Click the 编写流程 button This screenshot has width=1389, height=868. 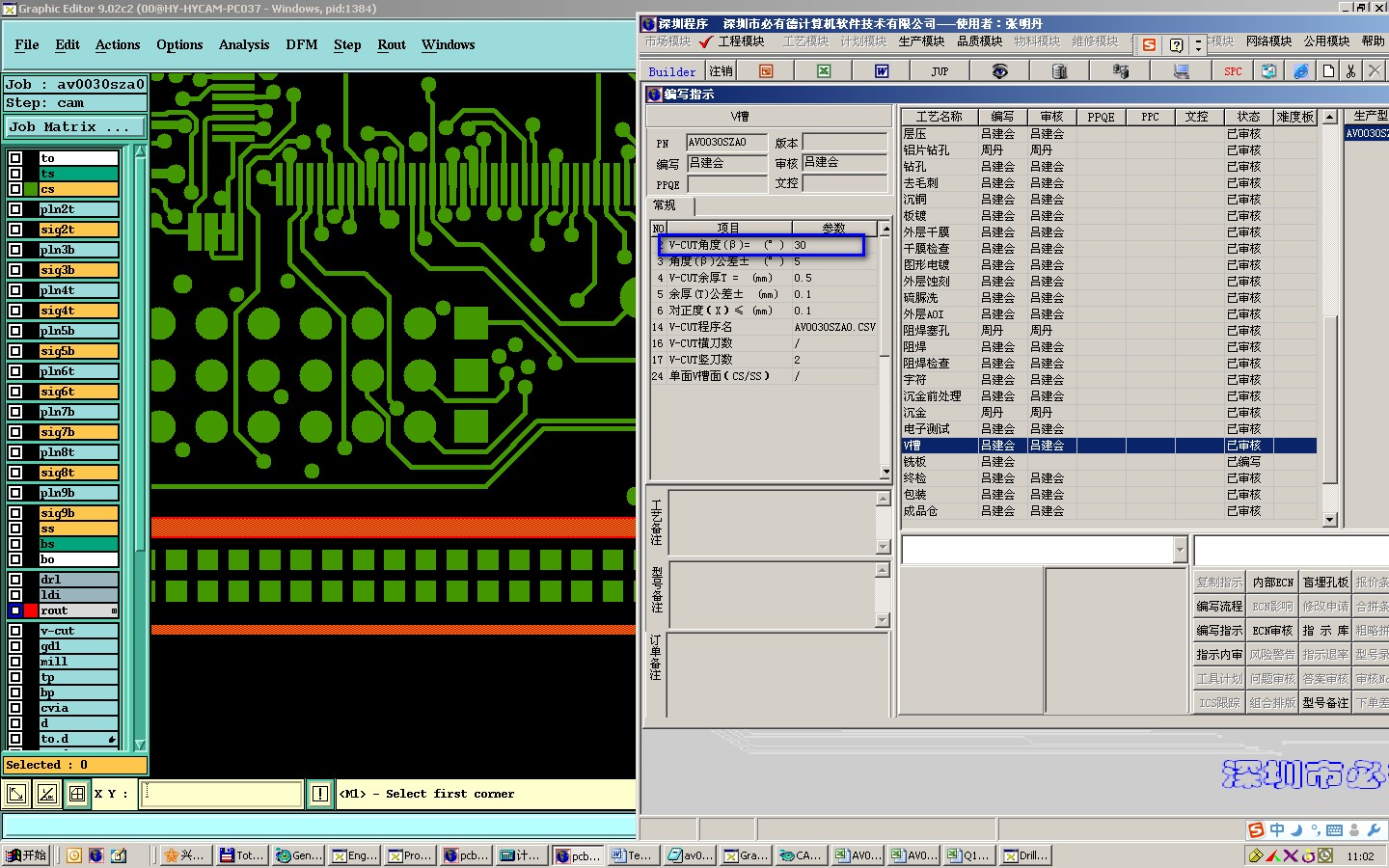[x=1219, y=607]
